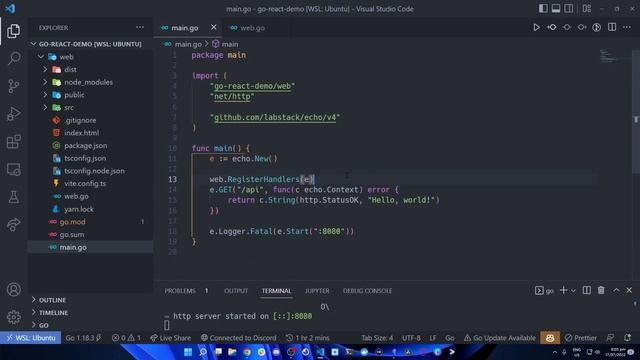
Task: Click the WSL: Ubuntu remote indicator
Action: 31,338
